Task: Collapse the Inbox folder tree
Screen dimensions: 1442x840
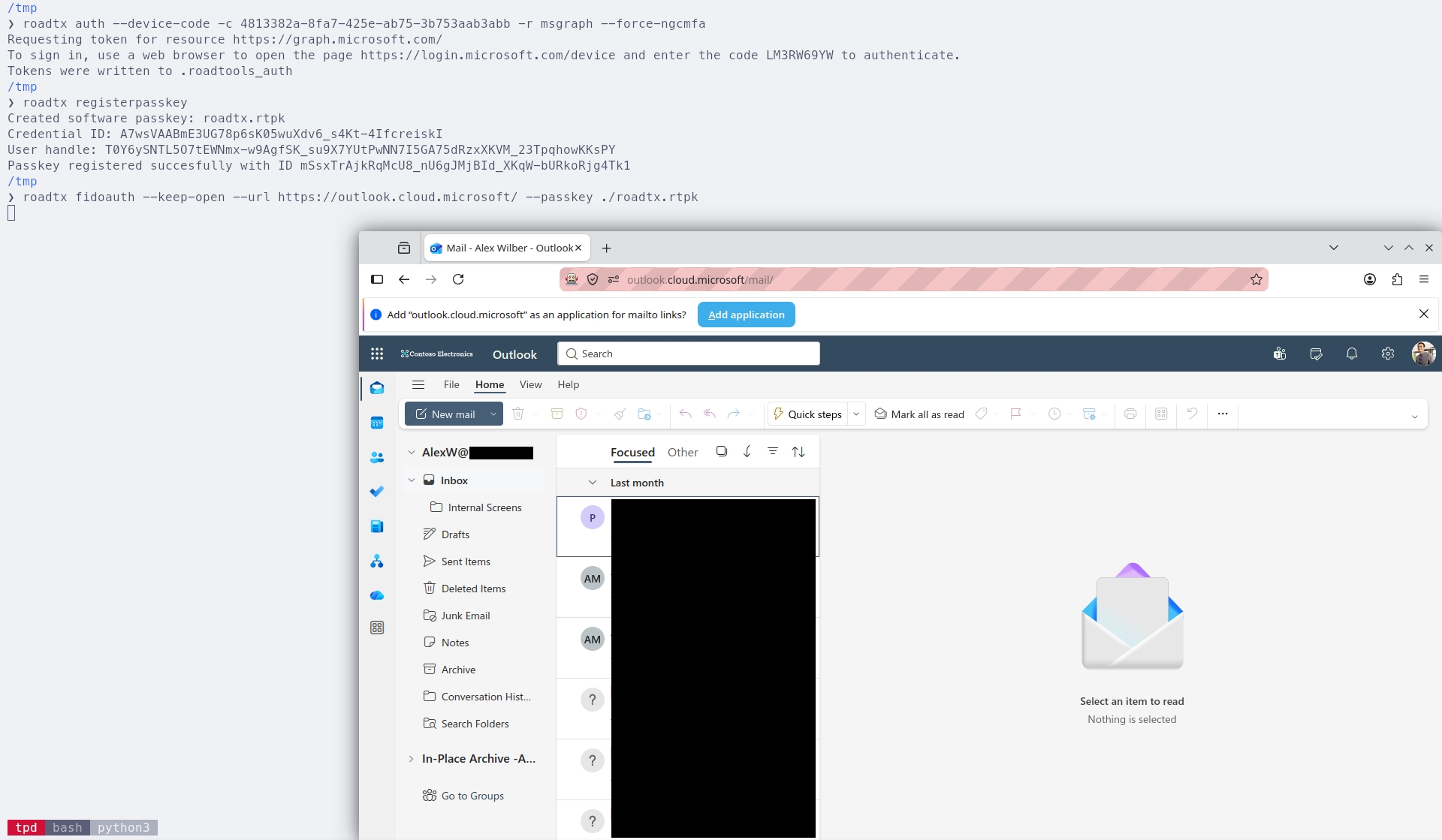Action: 412,480
